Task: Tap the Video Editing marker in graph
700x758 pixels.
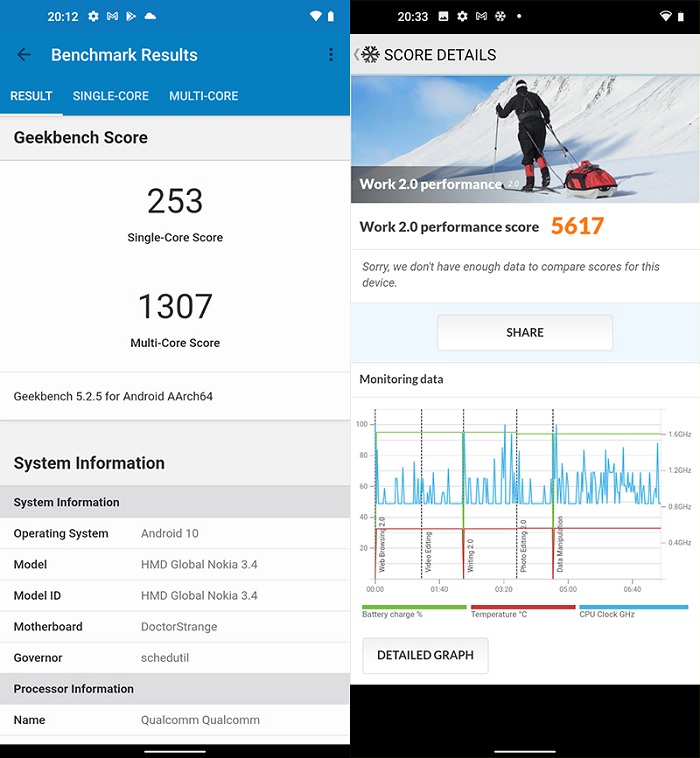Action: [428, 552]
